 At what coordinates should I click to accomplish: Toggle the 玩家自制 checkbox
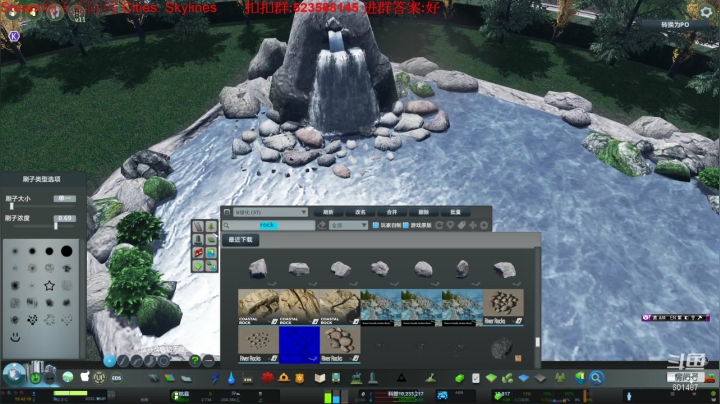376,225
